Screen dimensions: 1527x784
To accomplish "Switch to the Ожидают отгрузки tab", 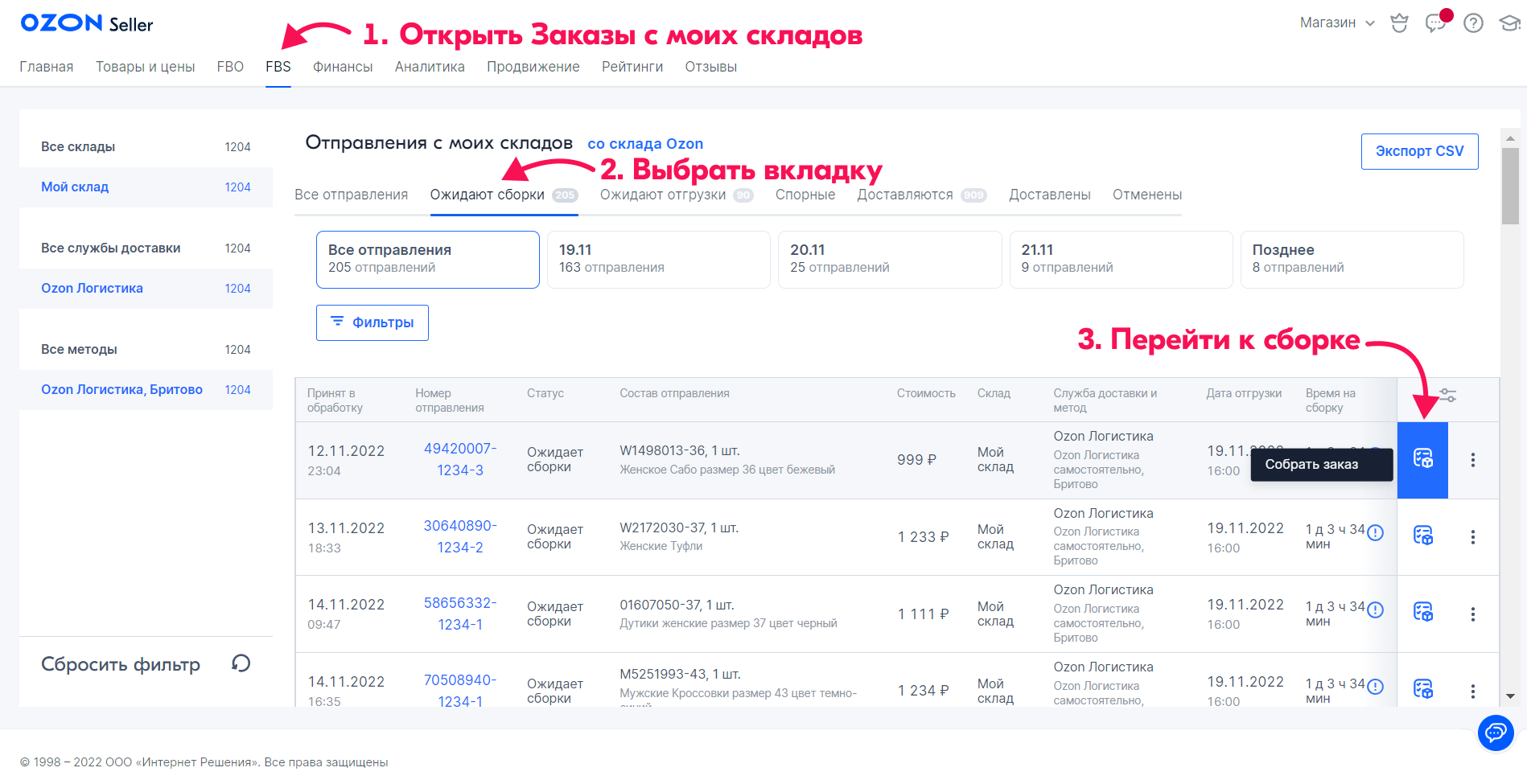I will [663, 195].
